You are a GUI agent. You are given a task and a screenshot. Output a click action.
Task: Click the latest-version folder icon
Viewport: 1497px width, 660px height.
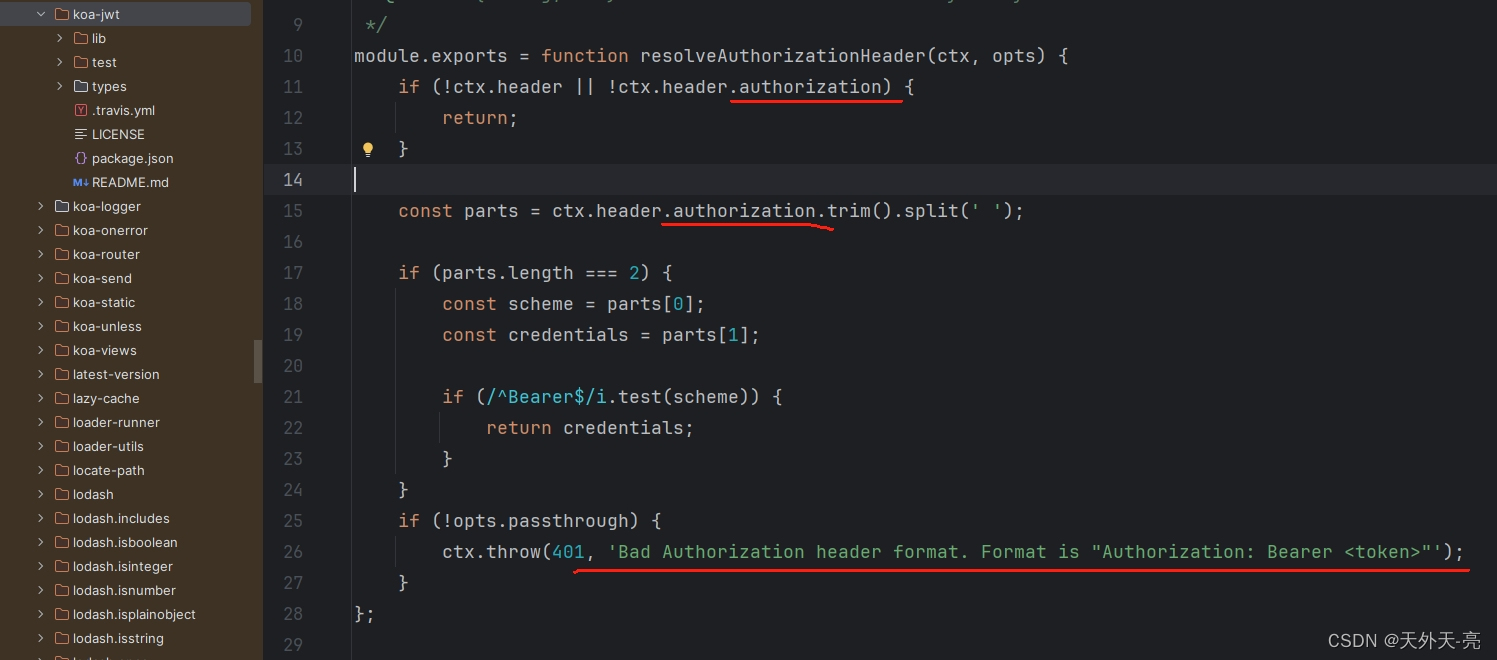tap(62, 374)
